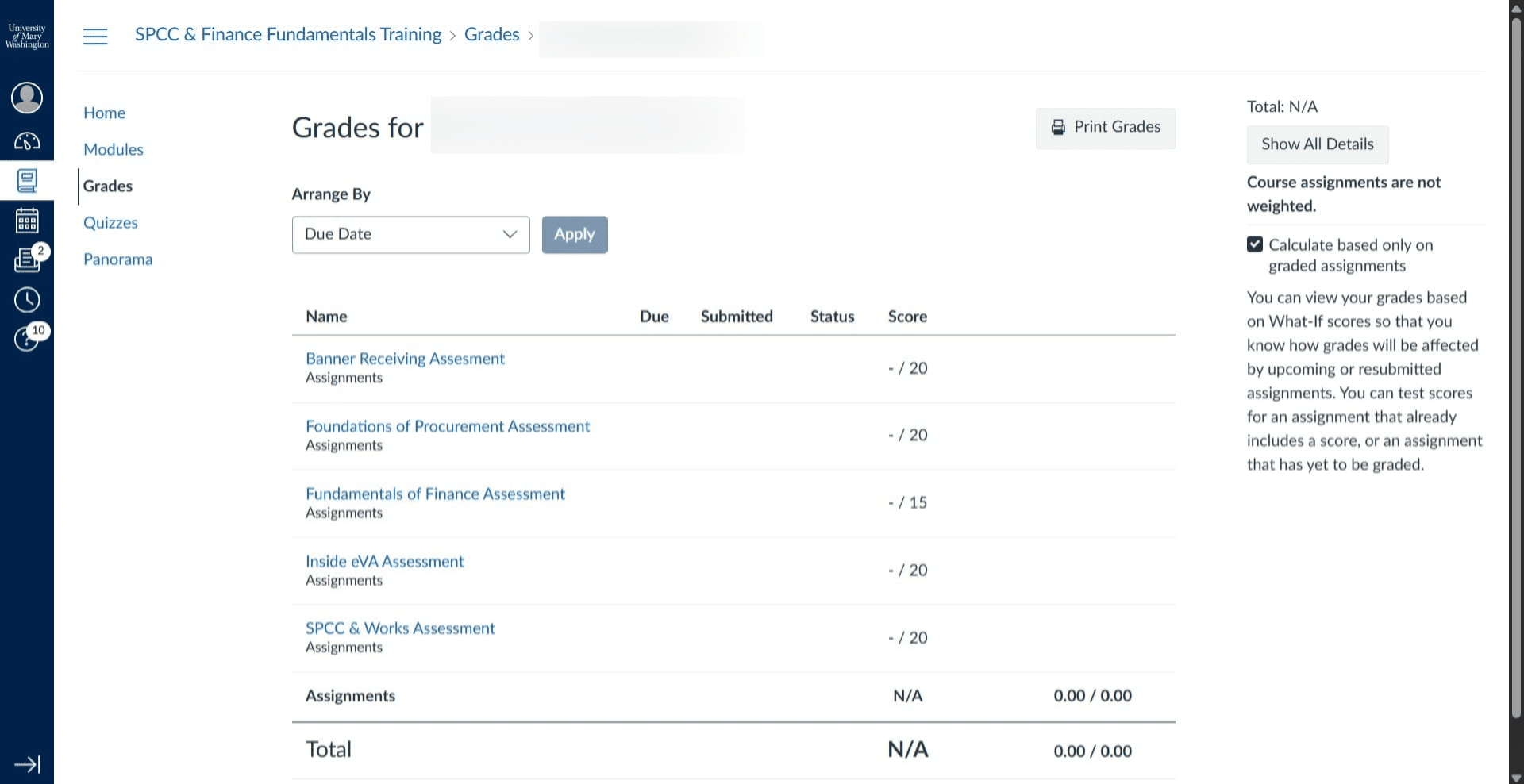This screenshot has height=784, width=1524.
Task: Open the Fundamentals of Finance Assessment link
Action: (x=436, y=493)
